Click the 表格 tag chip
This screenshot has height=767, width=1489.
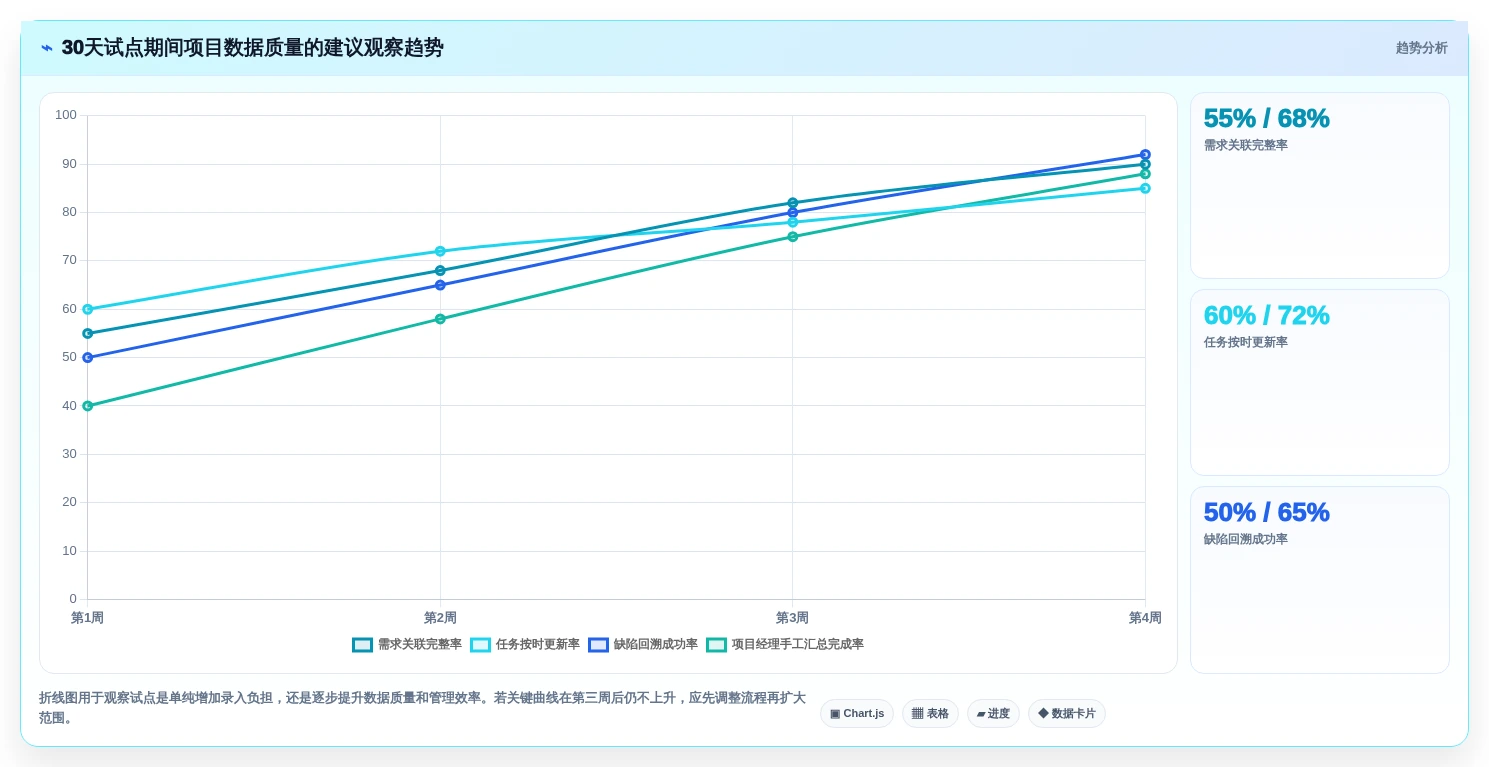click(x=930, y=714)
